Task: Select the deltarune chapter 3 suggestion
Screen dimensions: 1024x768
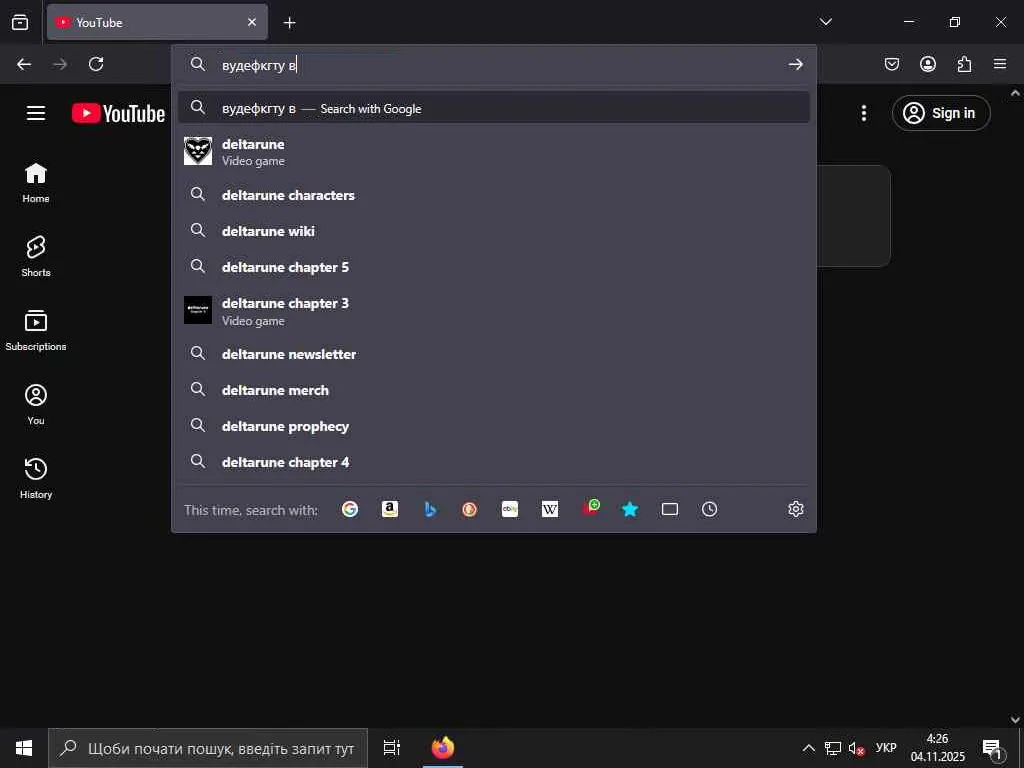Action: click(494, 311)
